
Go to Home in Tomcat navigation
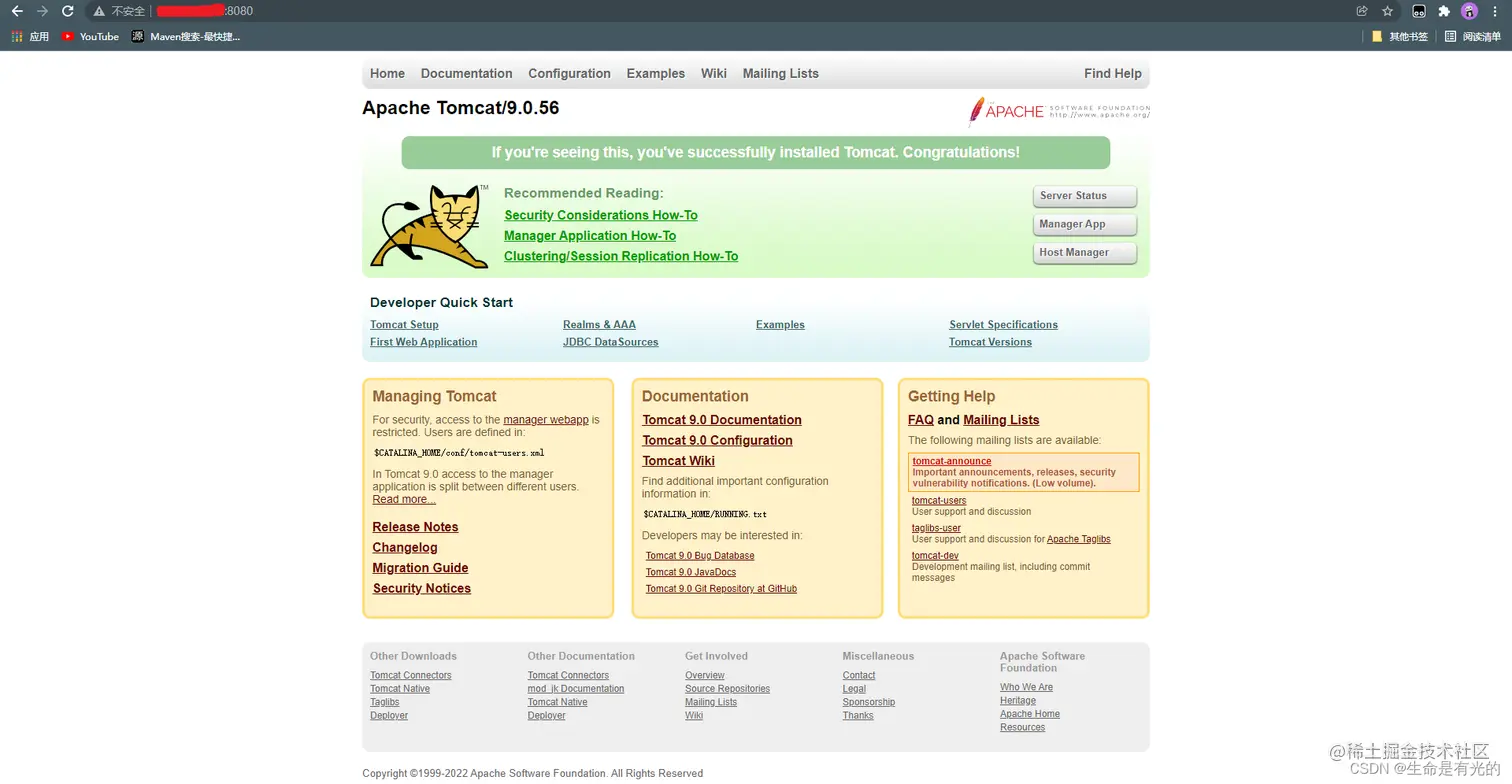coord(387,74)
